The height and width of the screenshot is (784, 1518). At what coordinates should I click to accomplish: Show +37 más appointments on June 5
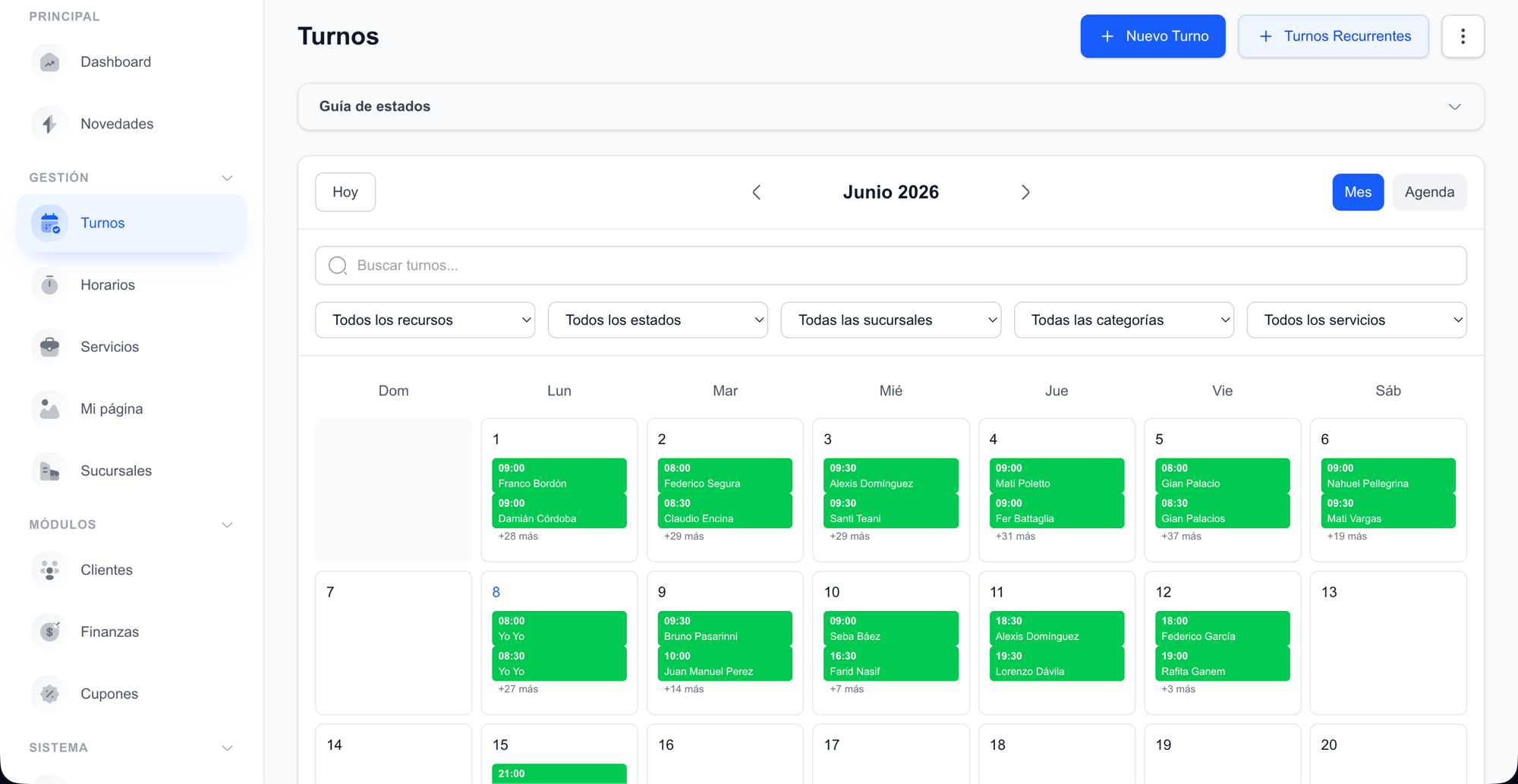click(1181, 537)
